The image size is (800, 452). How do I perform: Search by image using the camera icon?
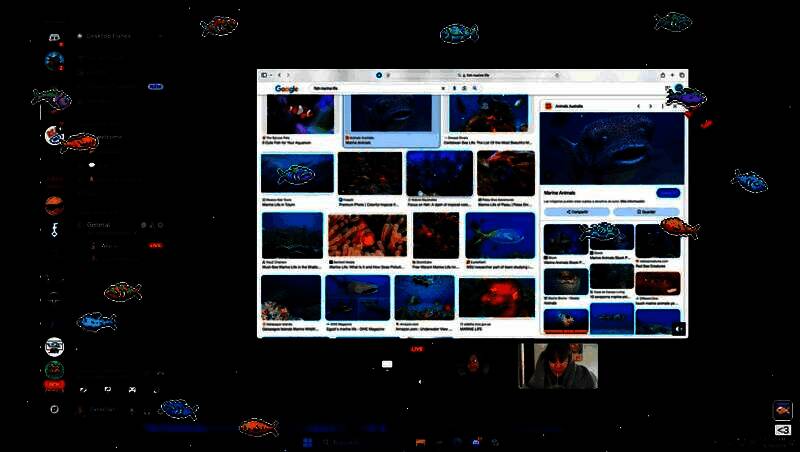point(465,89)
